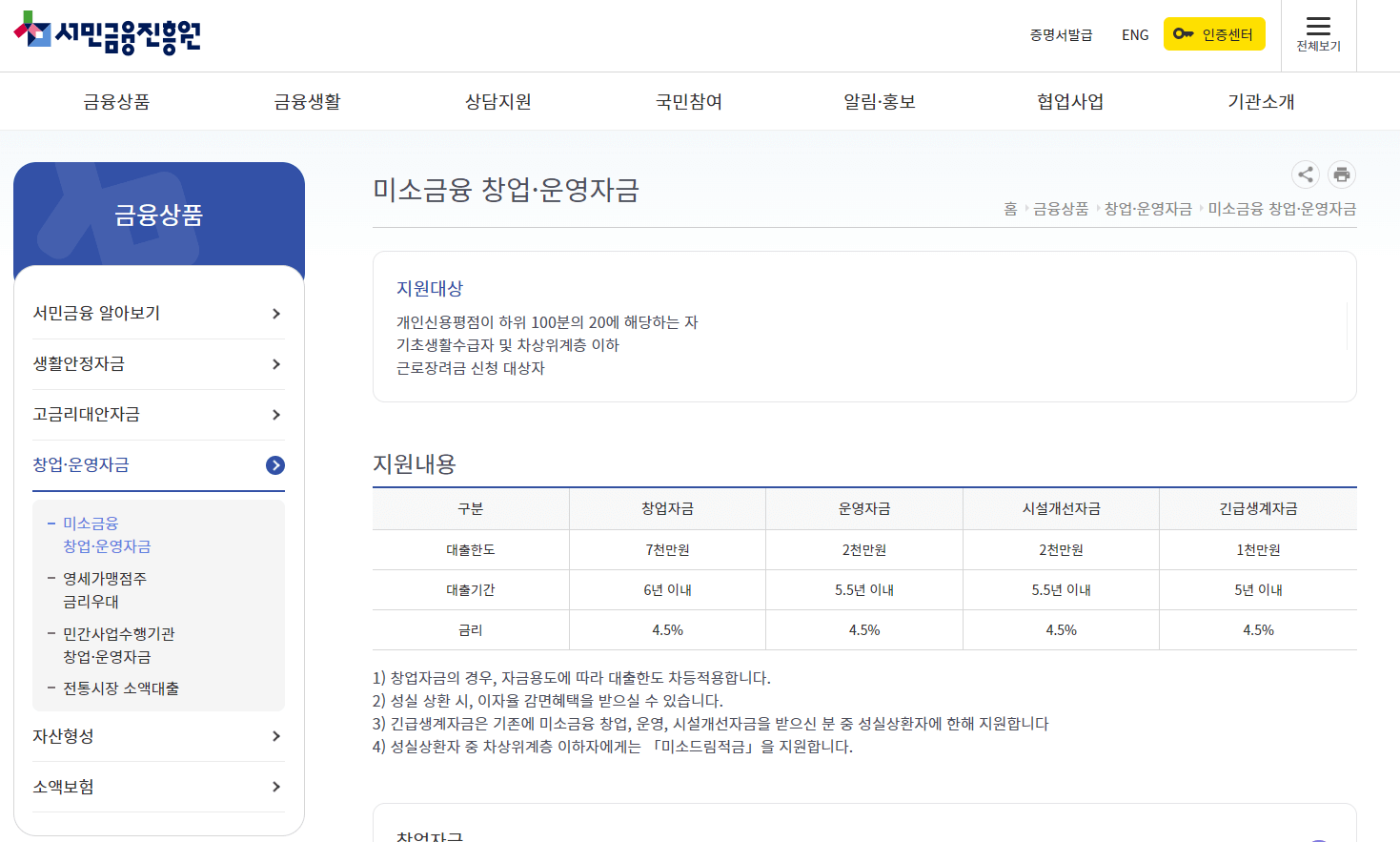Switch the site to ENG
The height and width of the screenshot is (842, 1400).
coord(1134,33)
